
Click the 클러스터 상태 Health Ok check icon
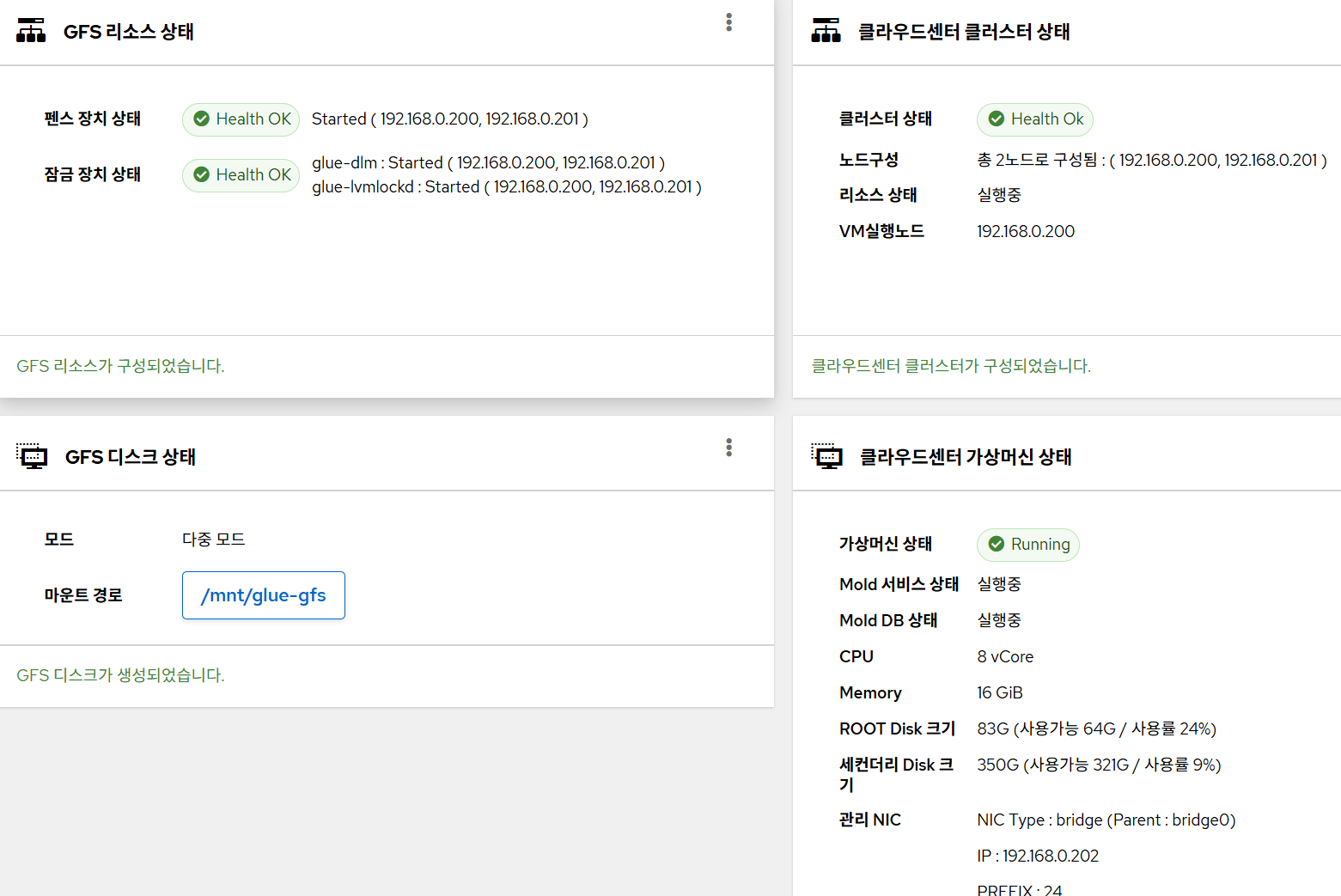coord(997,119)
